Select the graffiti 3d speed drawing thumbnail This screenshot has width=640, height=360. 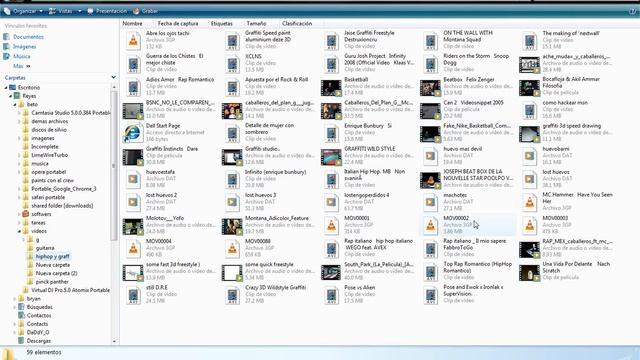529,134
